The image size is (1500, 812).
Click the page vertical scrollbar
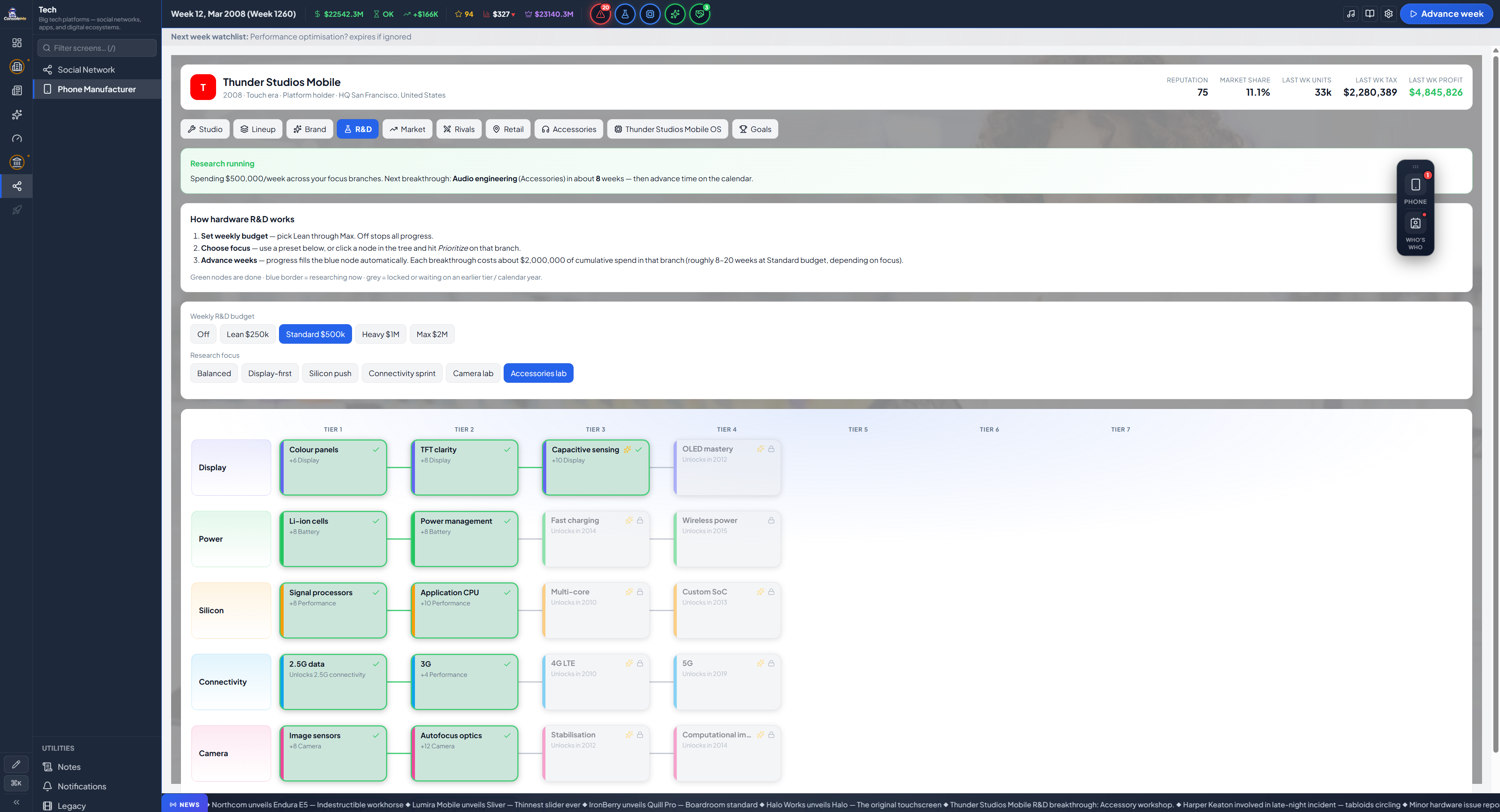(x=1495, y=402)
